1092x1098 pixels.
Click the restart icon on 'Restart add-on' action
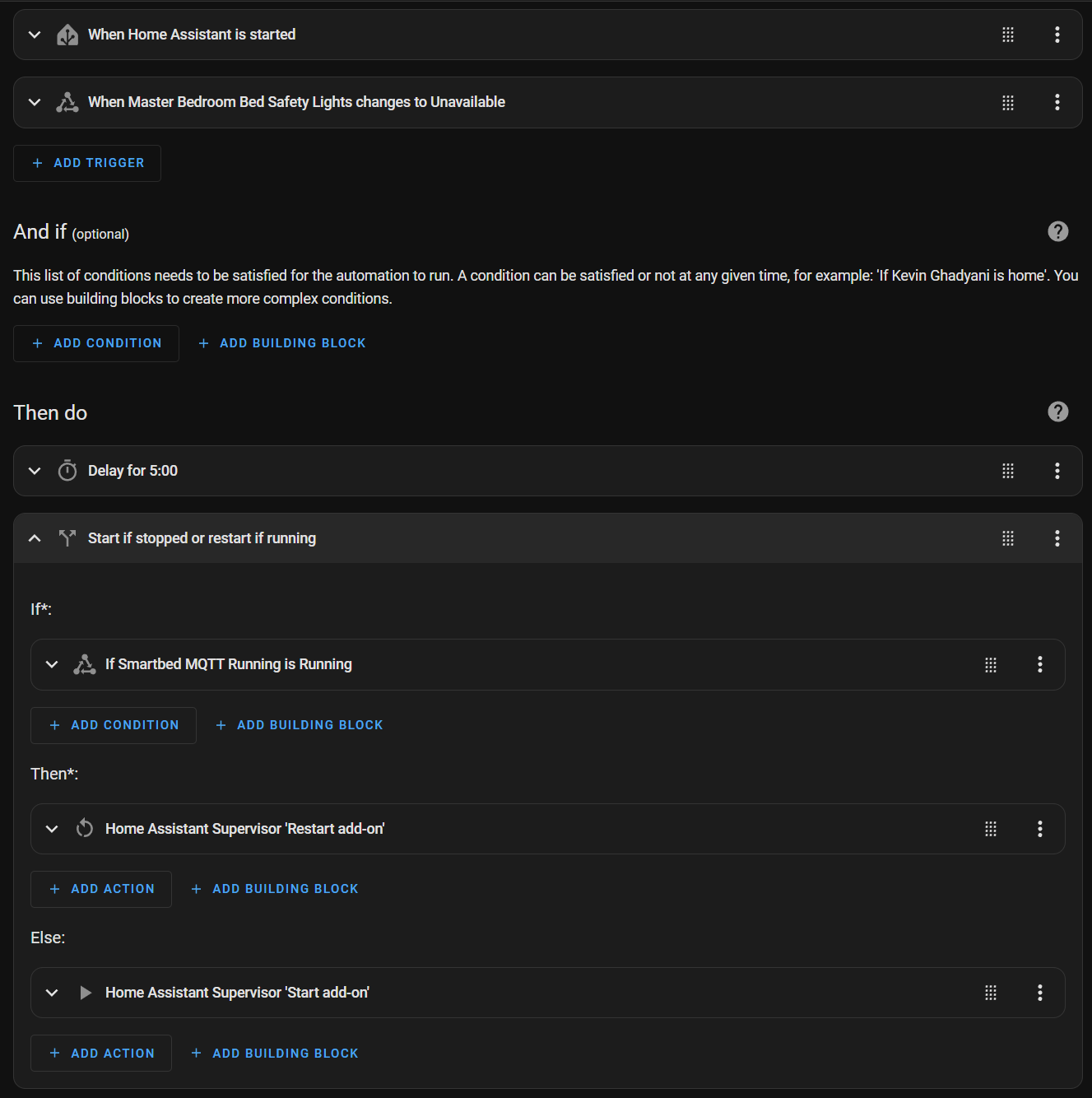tap(85, 828)
